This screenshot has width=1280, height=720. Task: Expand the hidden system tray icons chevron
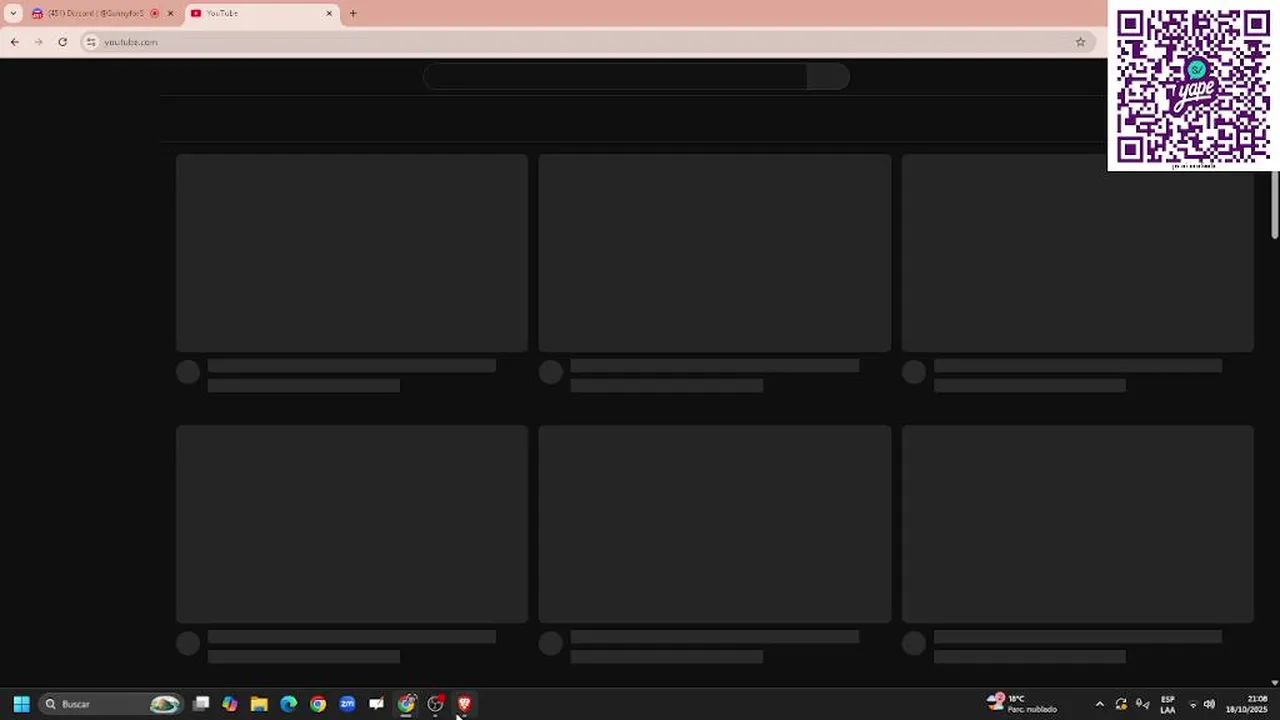(1100, 704)
